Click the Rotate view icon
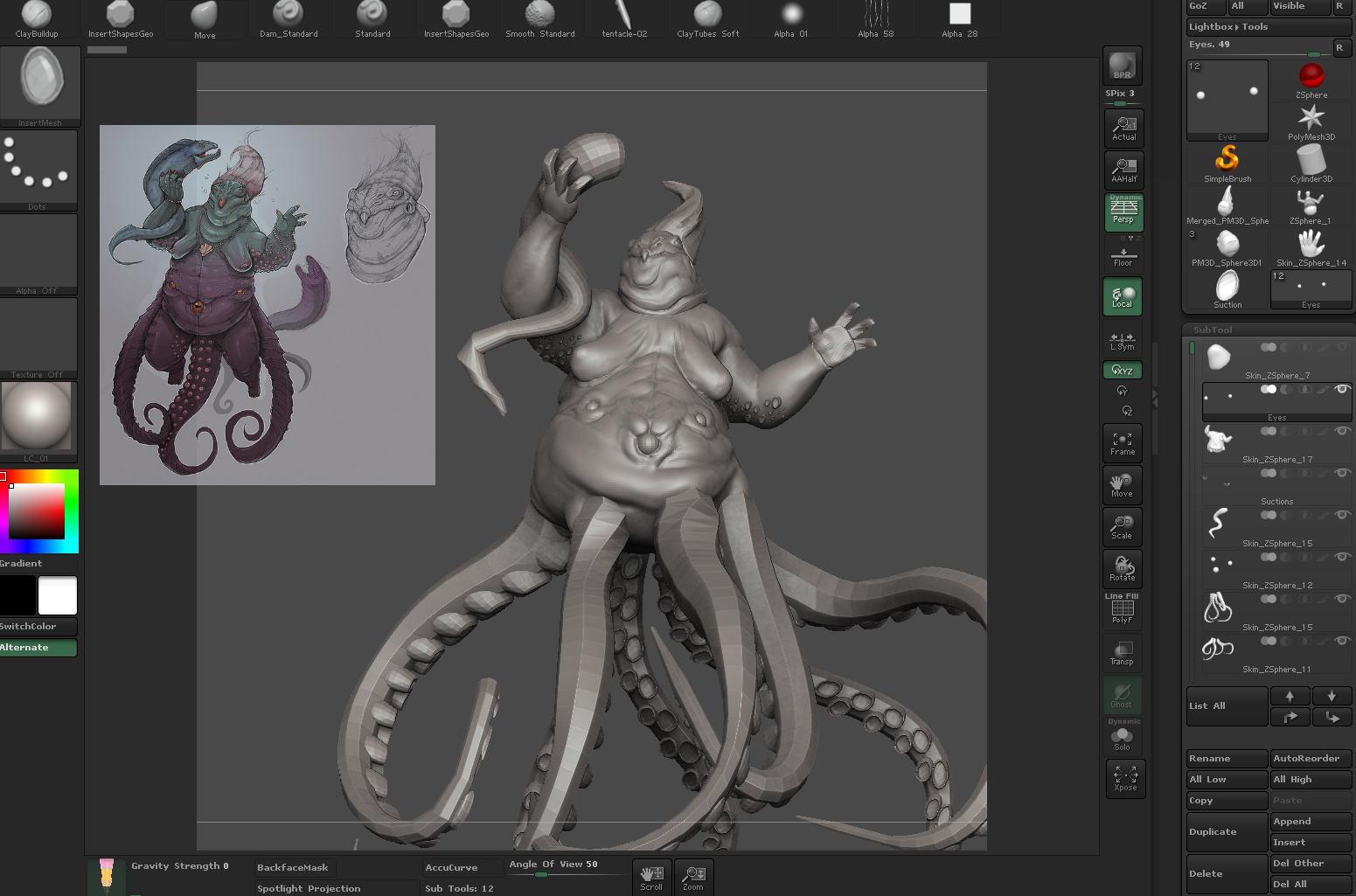The height and width of the screenshot is (896, 1356). (x=1123, y=568)
